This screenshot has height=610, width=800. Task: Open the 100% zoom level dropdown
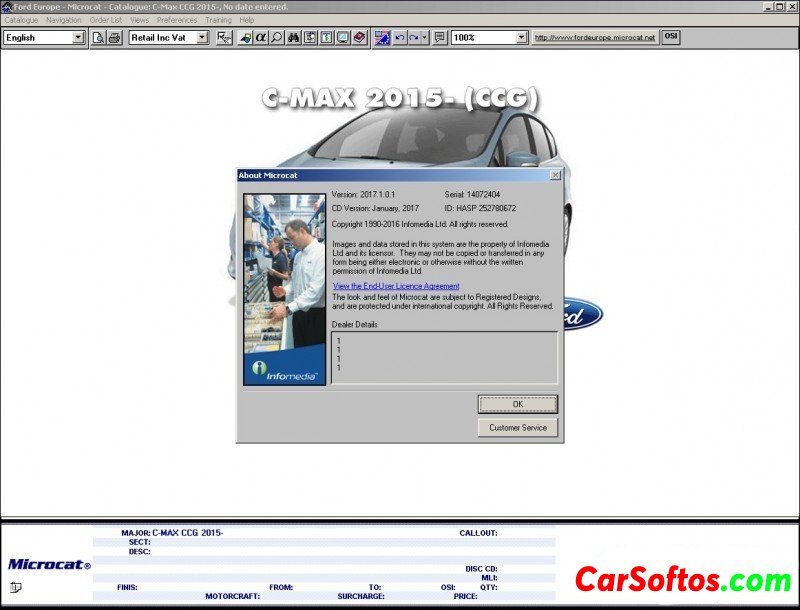[521, 38]
